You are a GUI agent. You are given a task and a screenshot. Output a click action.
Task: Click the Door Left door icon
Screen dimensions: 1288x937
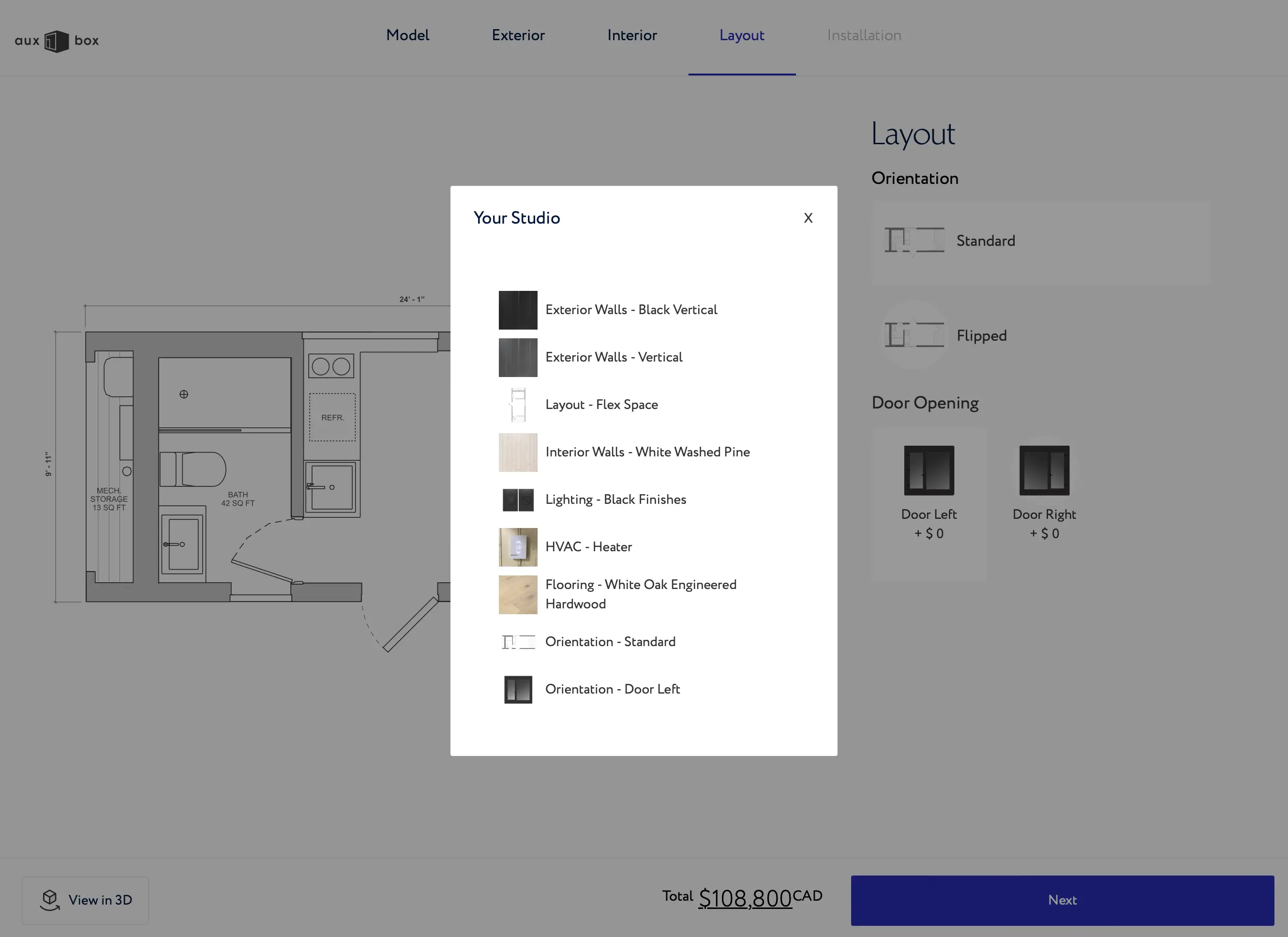(929, 470)
